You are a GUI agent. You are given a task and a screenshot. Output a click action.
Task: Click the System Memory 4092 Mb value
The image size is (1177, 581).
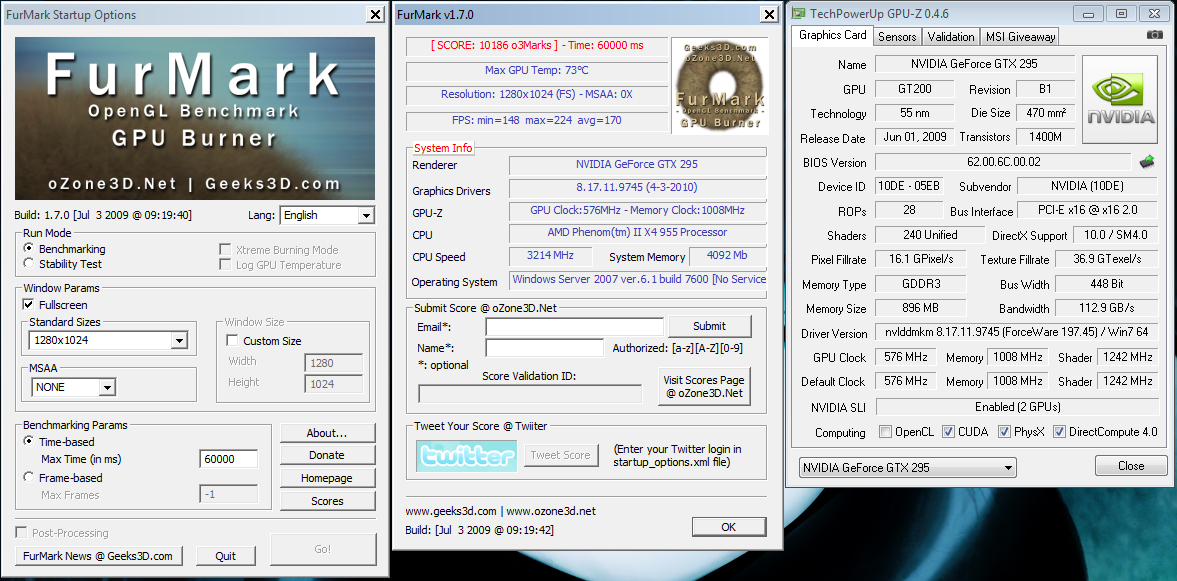pyautogui.click(x=727, y=255)
